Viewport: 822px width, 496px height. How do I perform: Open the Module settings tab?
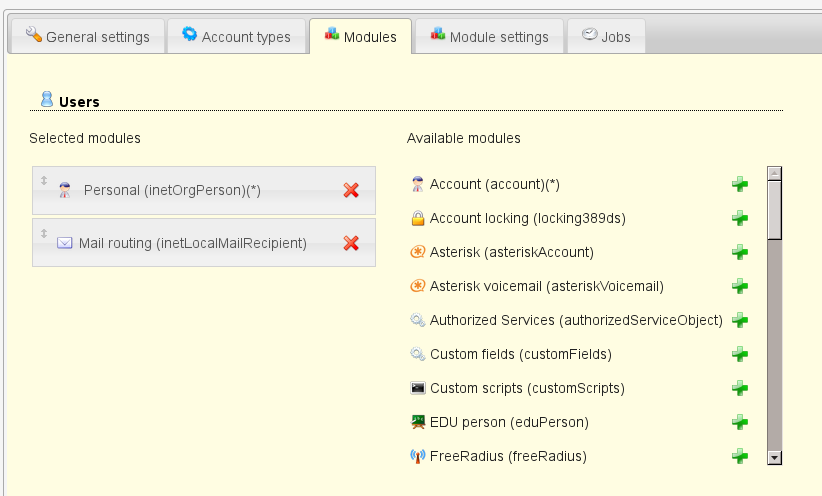(x=489, y=37)
